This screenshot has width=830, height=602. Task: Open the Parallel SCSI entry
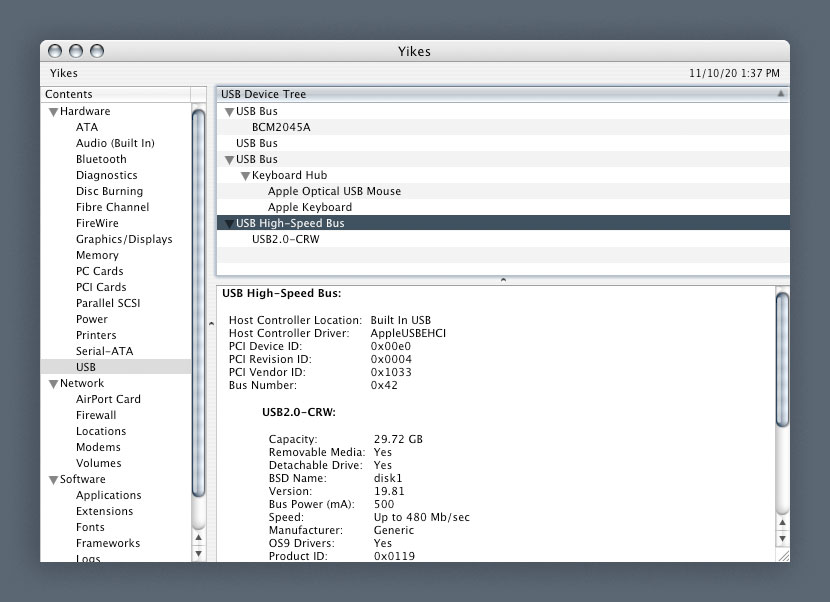(x=108, y=303)
